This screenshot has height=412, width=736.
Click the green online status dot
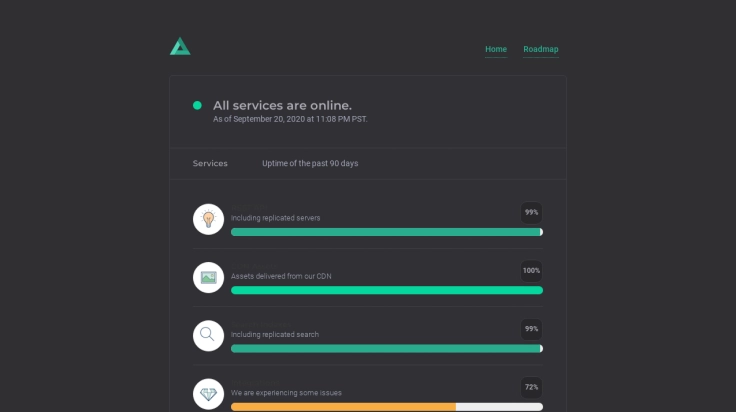197,105
